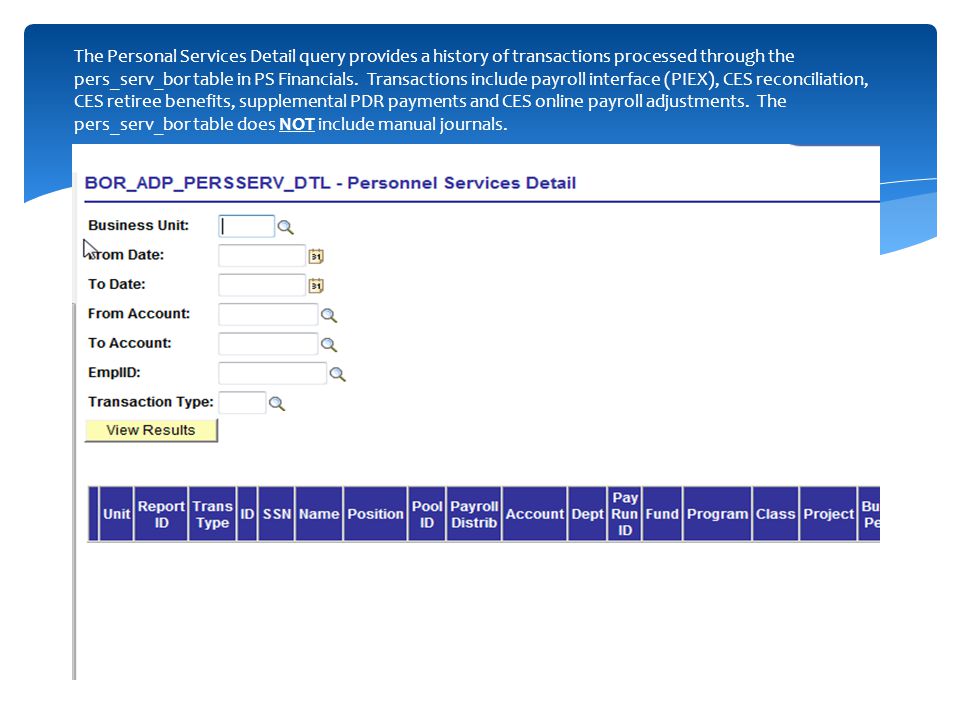
Task: Click the To Account field label
Action: tap(130, 343)
